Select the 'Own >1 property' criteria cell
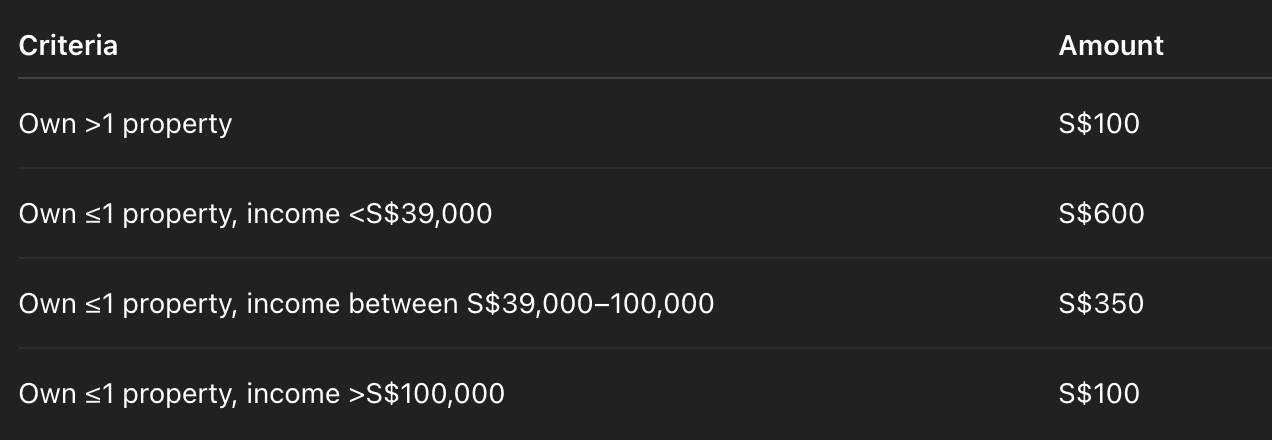 (x=125, y=124)
